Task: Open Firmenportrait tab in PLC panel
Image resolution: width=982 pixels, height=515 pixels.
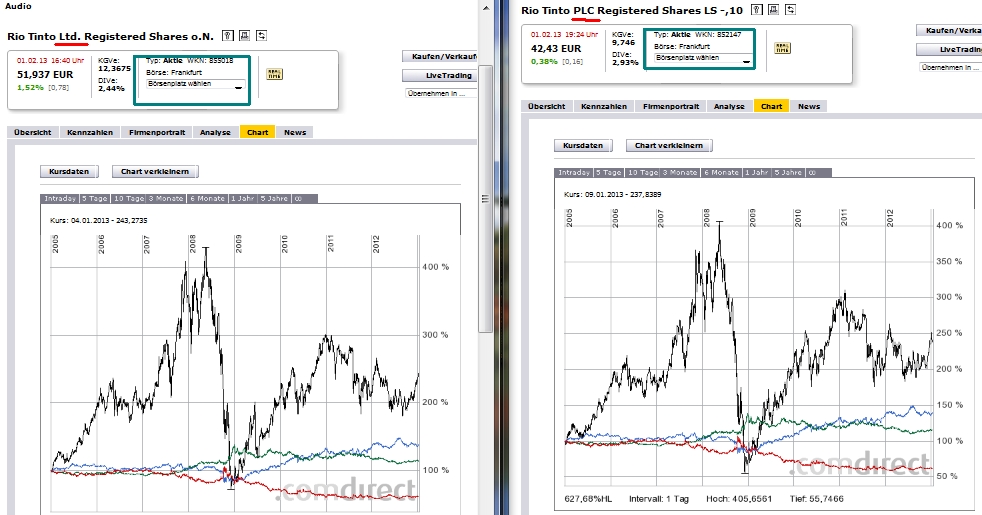Action: pyautogui.click(x=671, y=106)
